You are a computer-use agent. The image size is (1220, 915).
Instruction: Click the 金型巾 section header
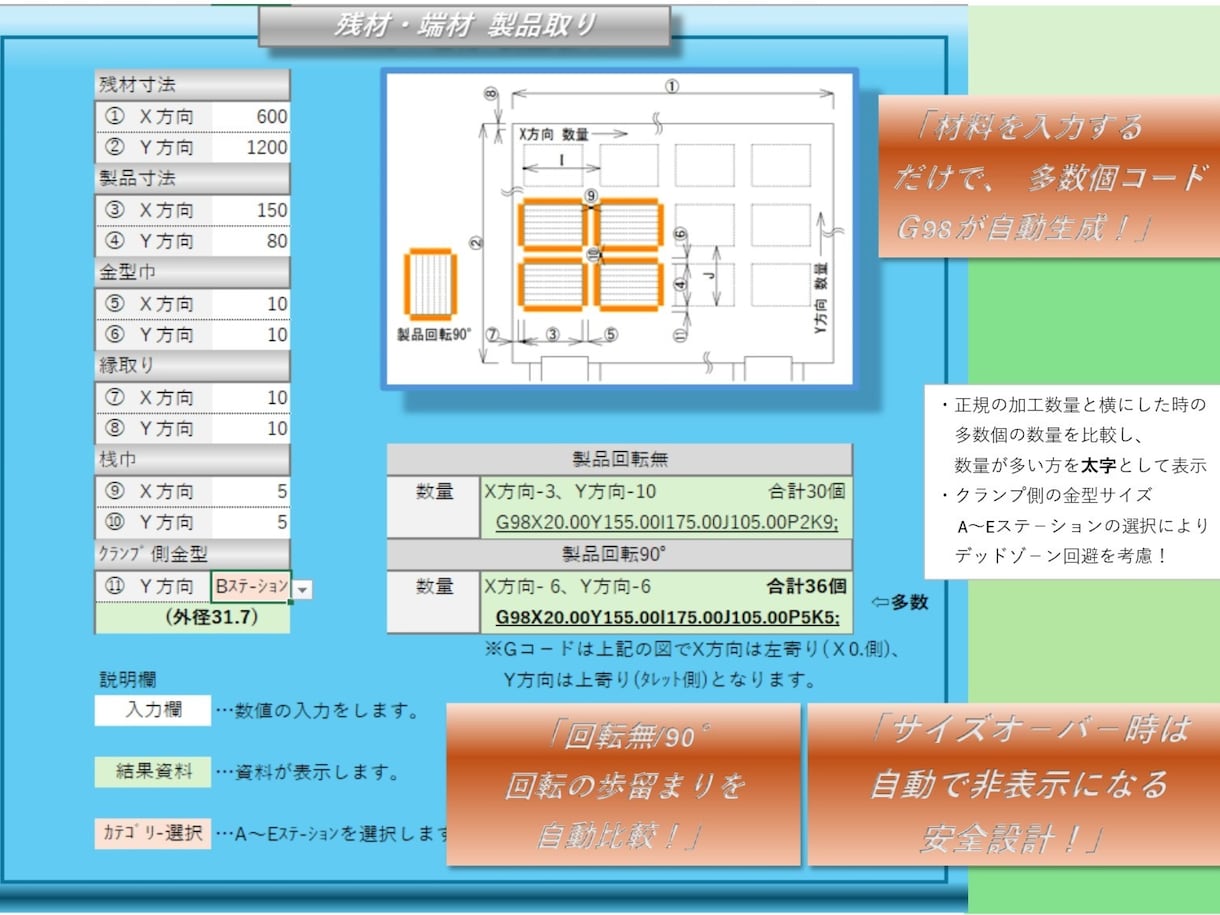[193, 272]
